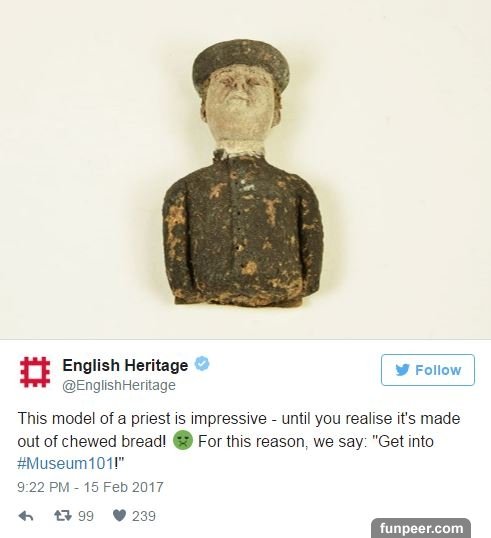This screenshot has width=491, height=538.
Task: Open English Heritage red logo avatar
Action: pyautogui.click(x=35, y=372)
